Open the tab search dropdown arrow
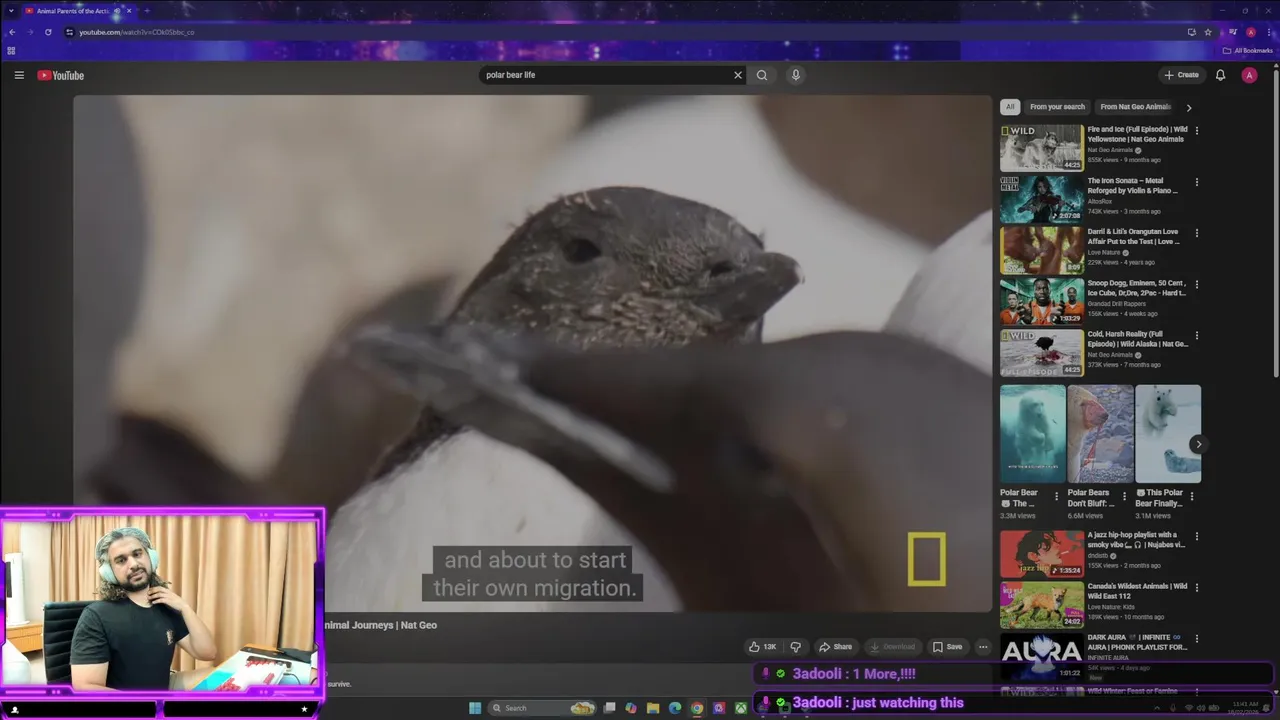 [10, 11]
